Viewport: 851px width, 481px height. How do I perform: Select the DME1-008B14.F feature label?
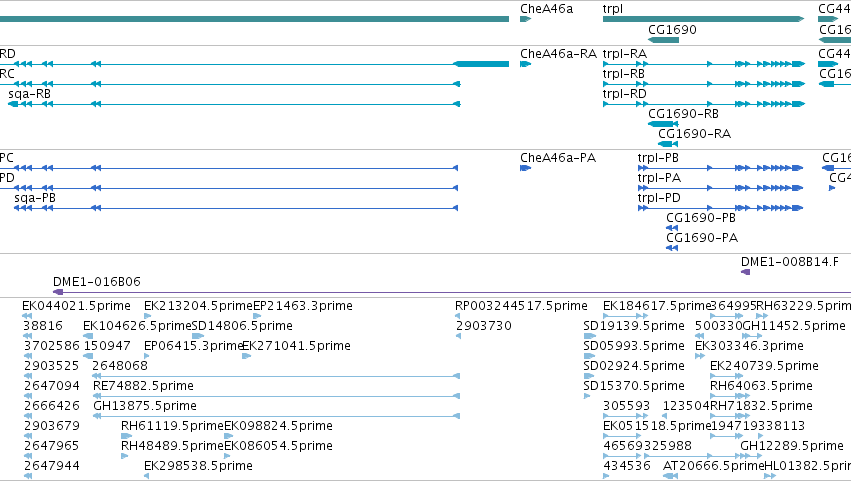[x=789, y=262]
